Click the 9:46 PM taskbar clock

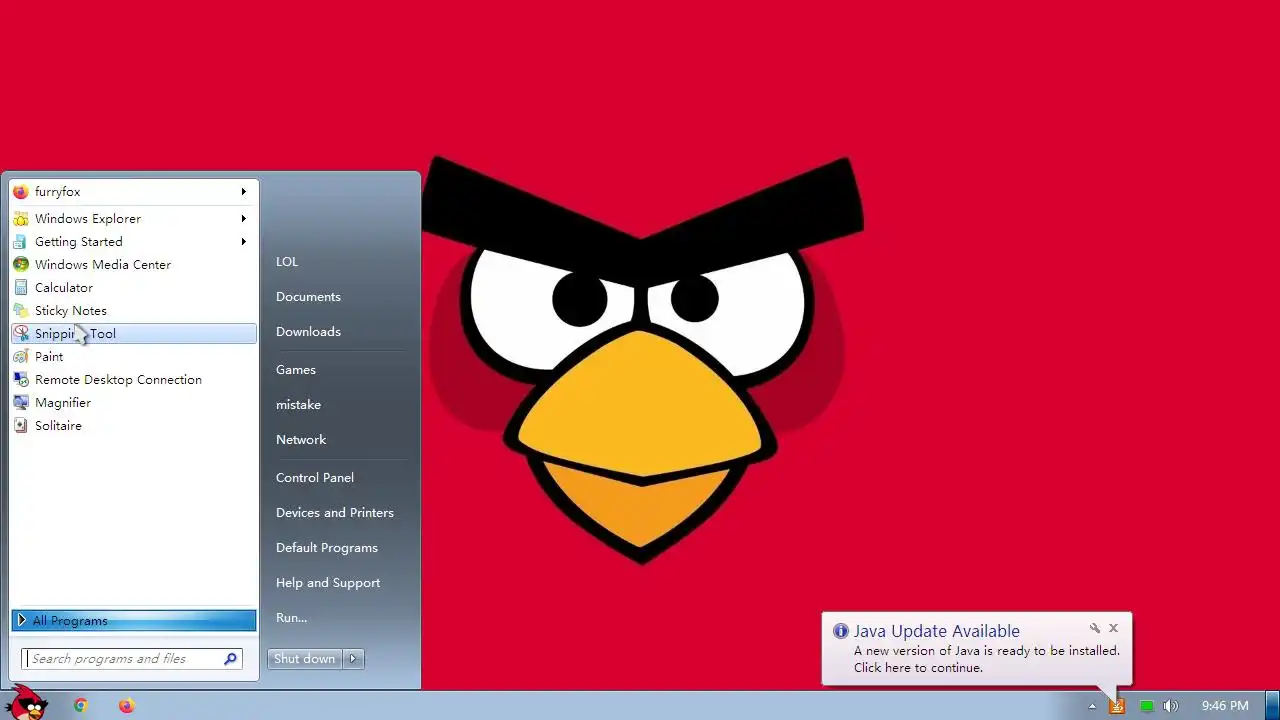click(x=1225, y=706)
